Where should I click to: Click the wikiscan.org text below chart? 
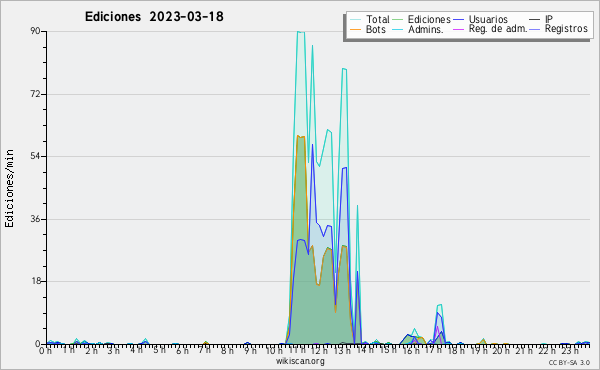[x=300, y=361]
